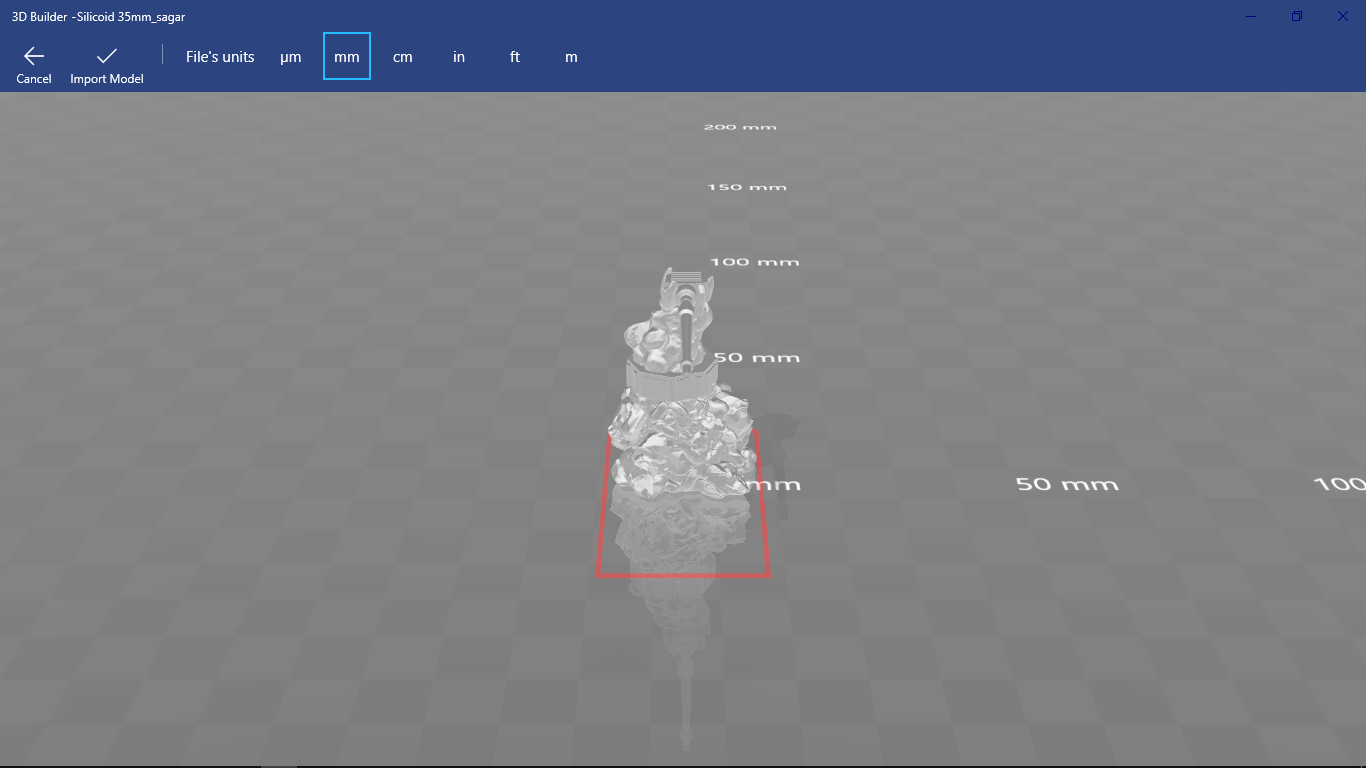Viewport: 1366px width, 768px height.
Task: Set file units to inches (in)
Action: pos(459,57)
